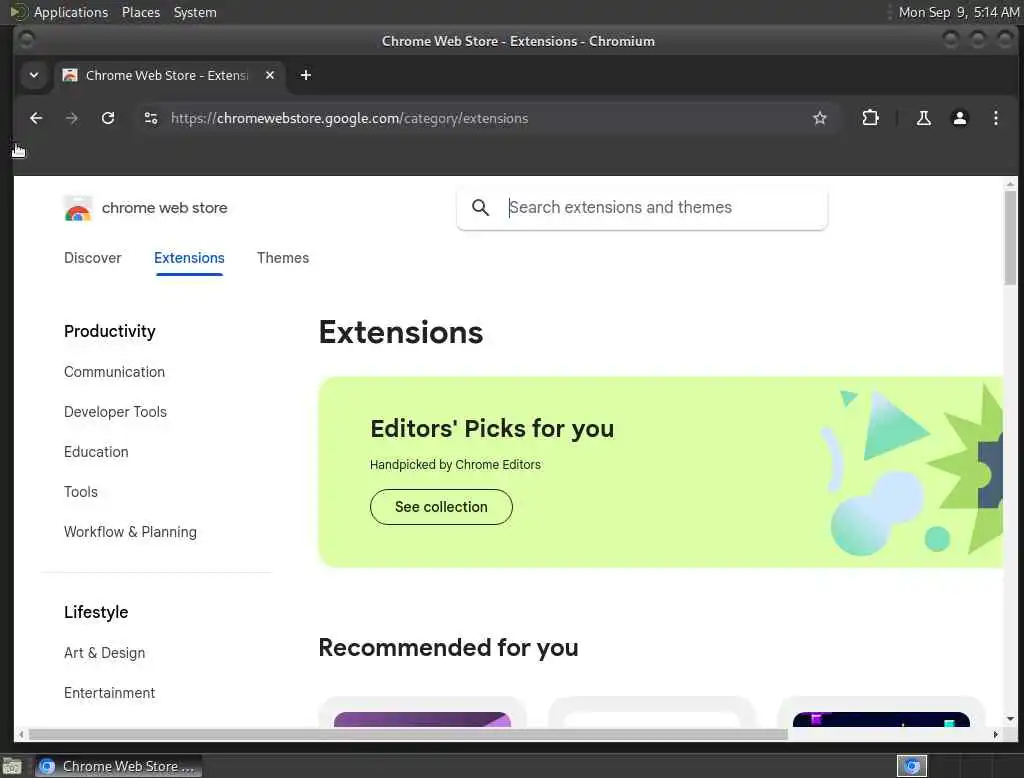Click the search magnifier icon
Viewport: 1024px width, 778px height.
481,208
